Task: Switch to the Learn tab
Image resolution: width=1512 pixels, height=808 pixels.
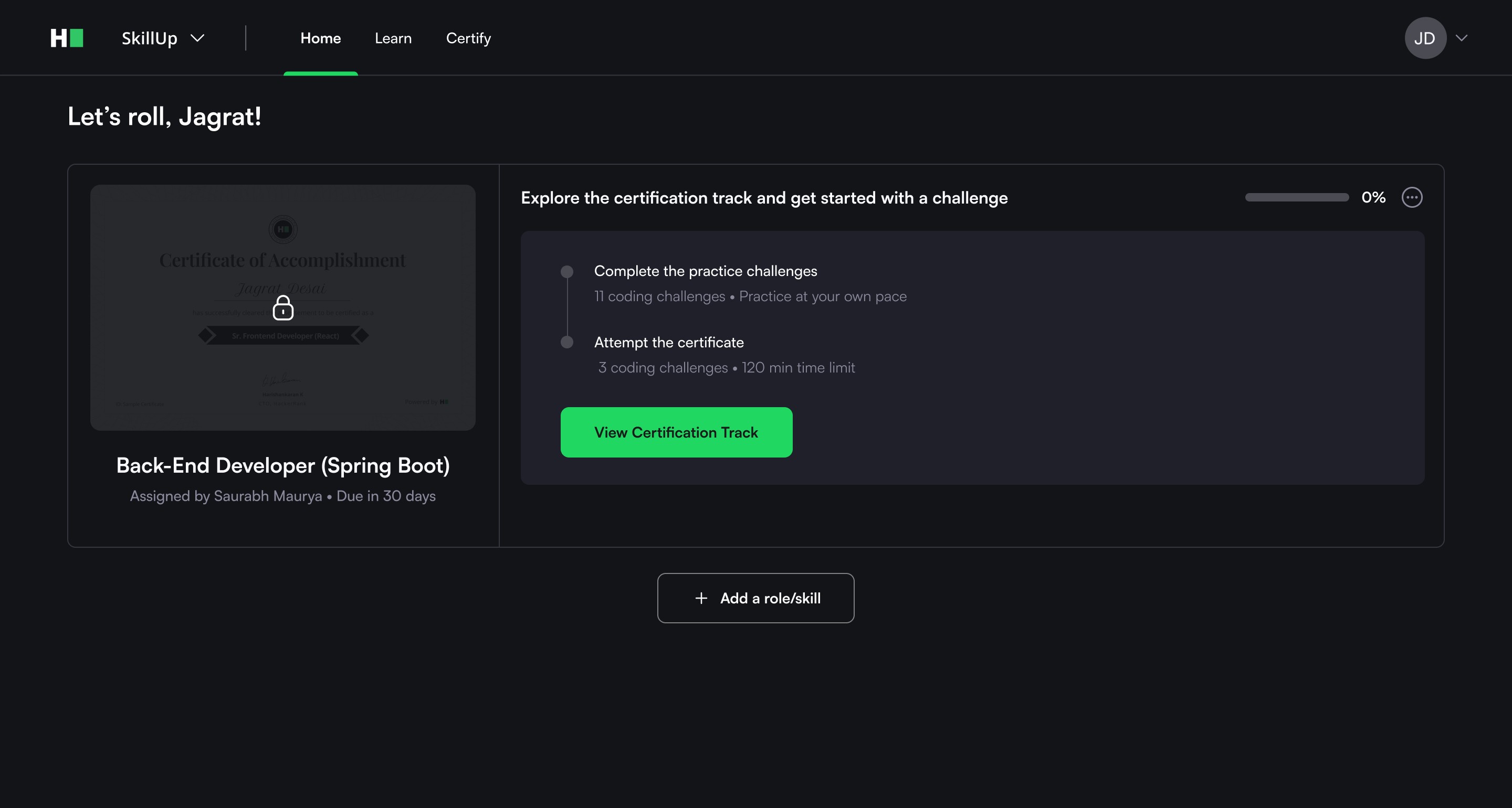Action: [393, 38]
